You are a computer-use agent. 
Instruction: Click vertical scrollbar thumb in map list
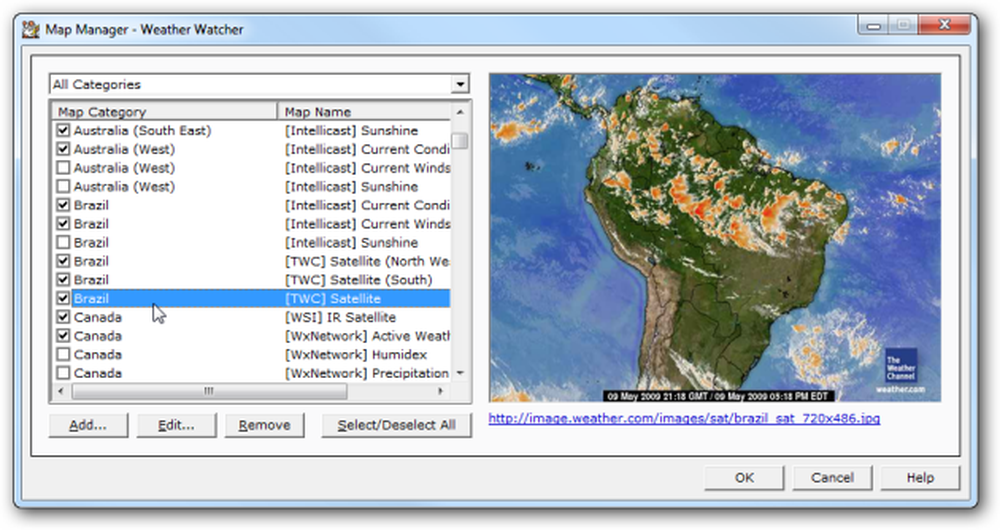tap(460, 140)
